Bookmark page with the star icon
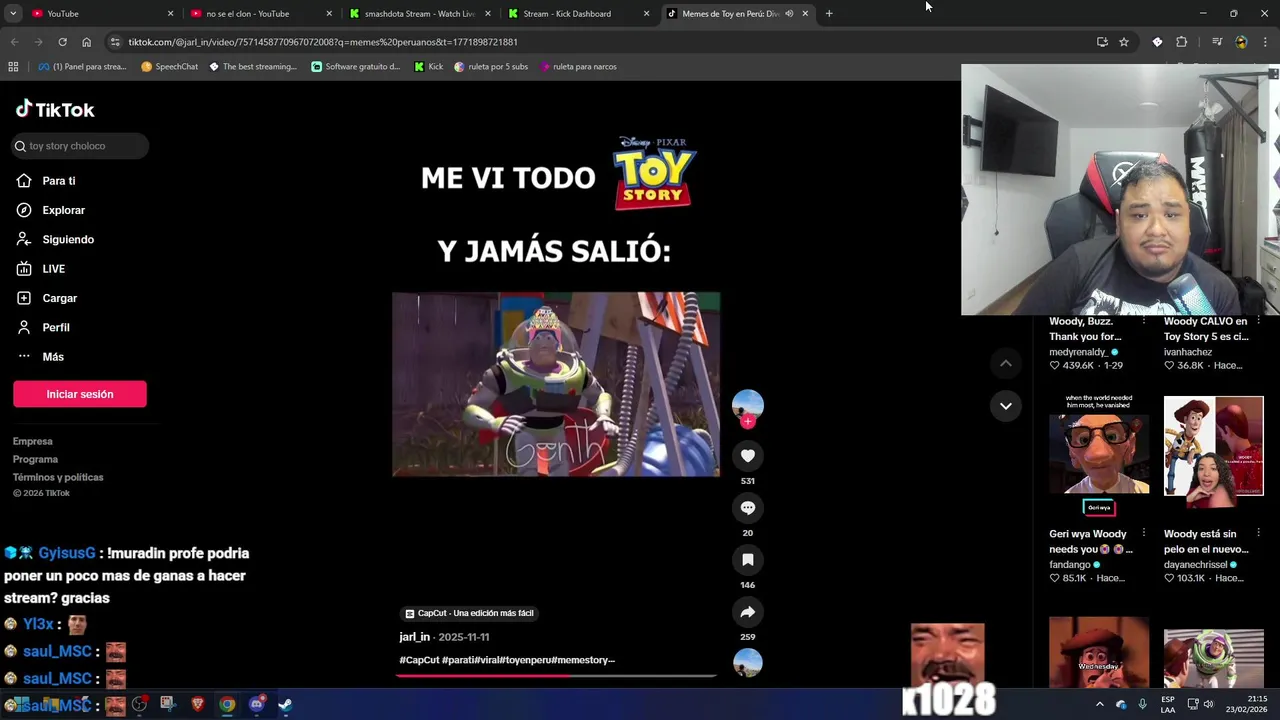 (1124, 42)
